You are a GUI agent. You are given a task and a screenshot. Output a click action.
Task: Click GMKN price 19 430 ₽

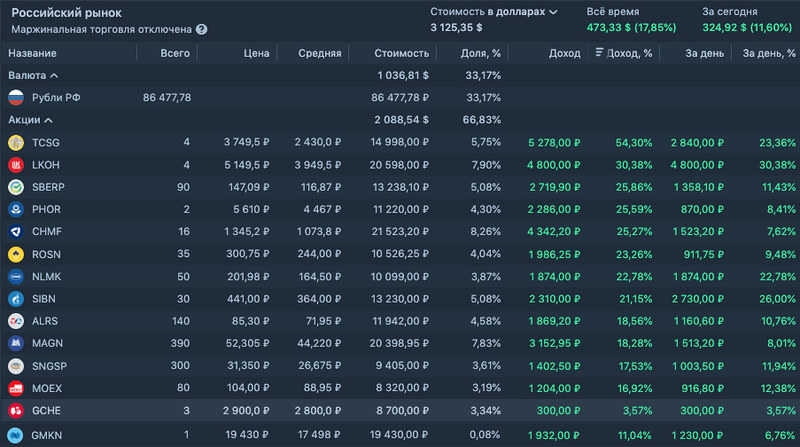pos(247,435)
